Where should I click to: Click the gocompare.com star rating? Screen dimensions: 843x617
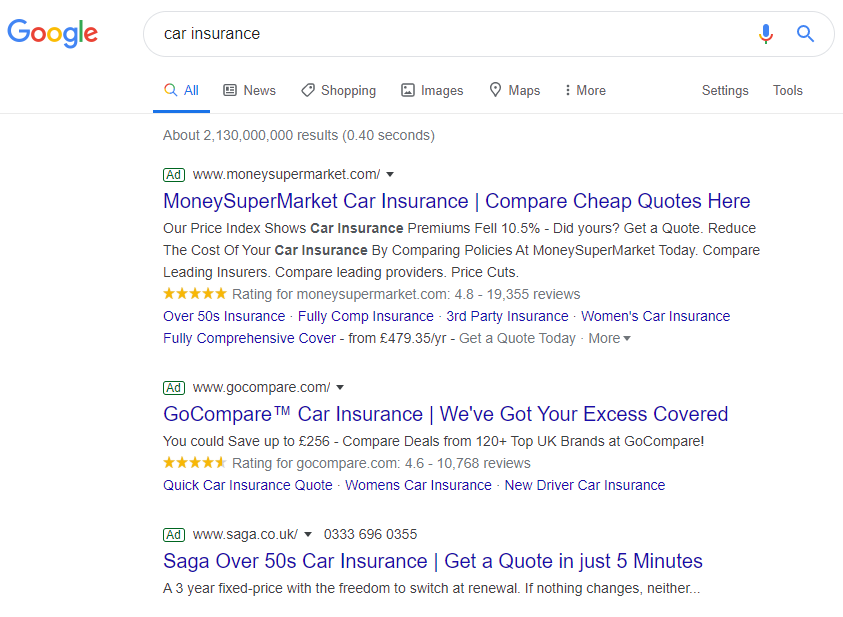[x=195, y=463]
